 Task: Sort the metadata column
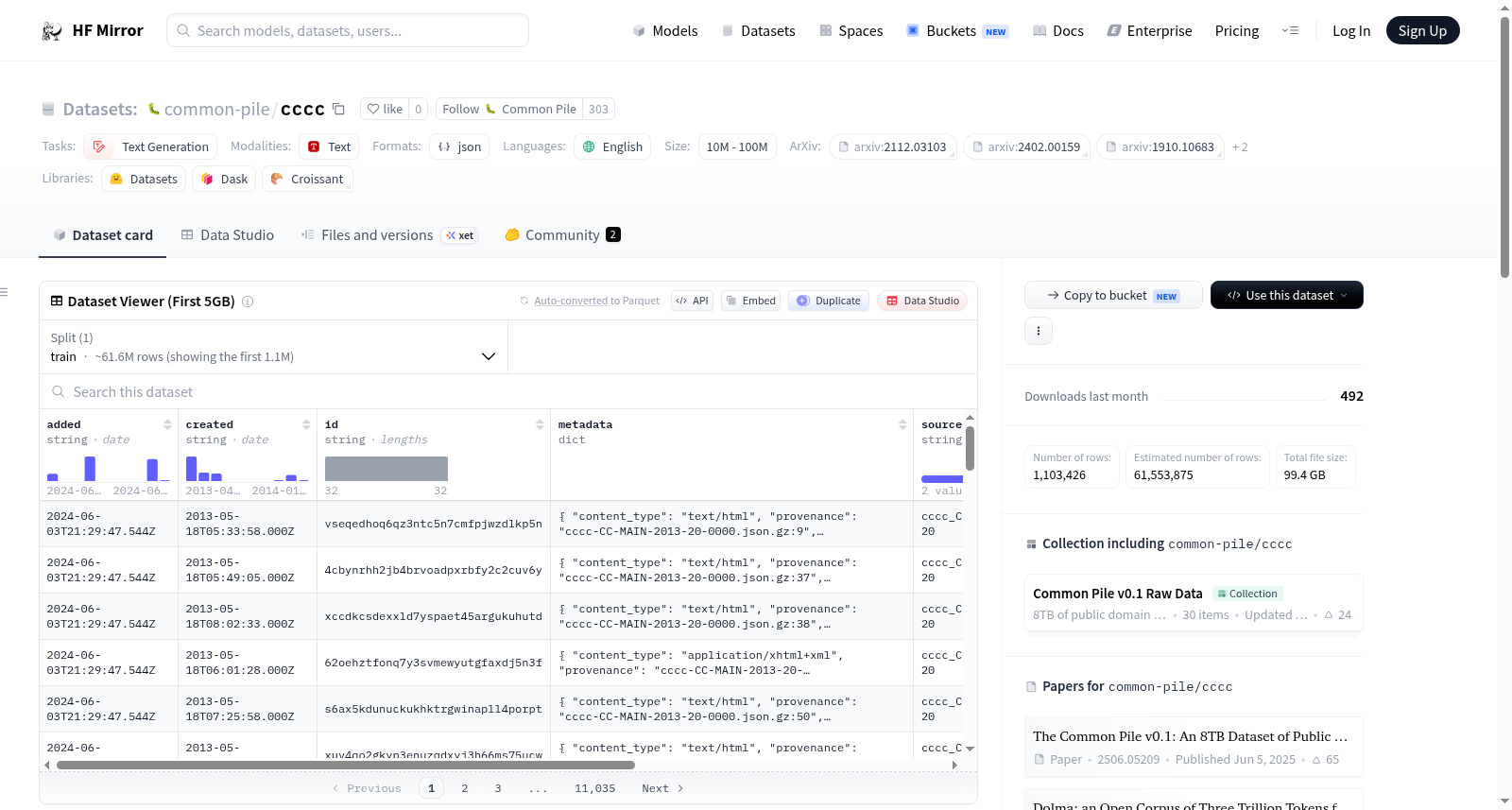[x=902, y=424]
